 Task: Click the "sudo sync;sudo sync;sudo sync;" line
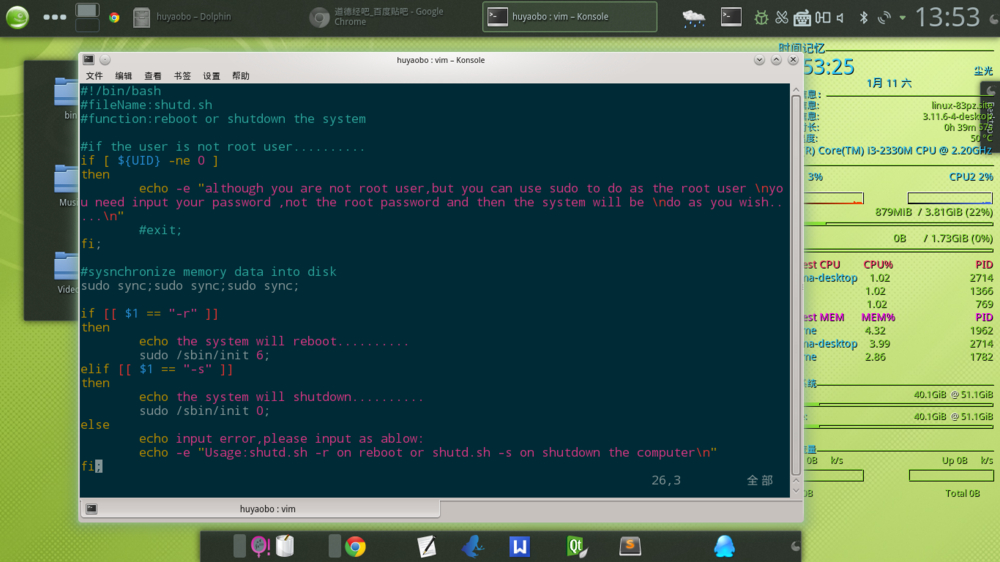tap(190, 286)
